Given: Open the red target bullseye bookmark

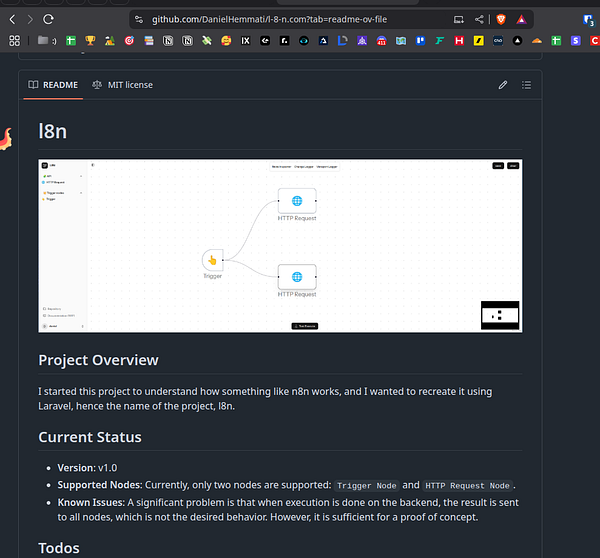Looking at the screenshot, I should coord(129,41).
